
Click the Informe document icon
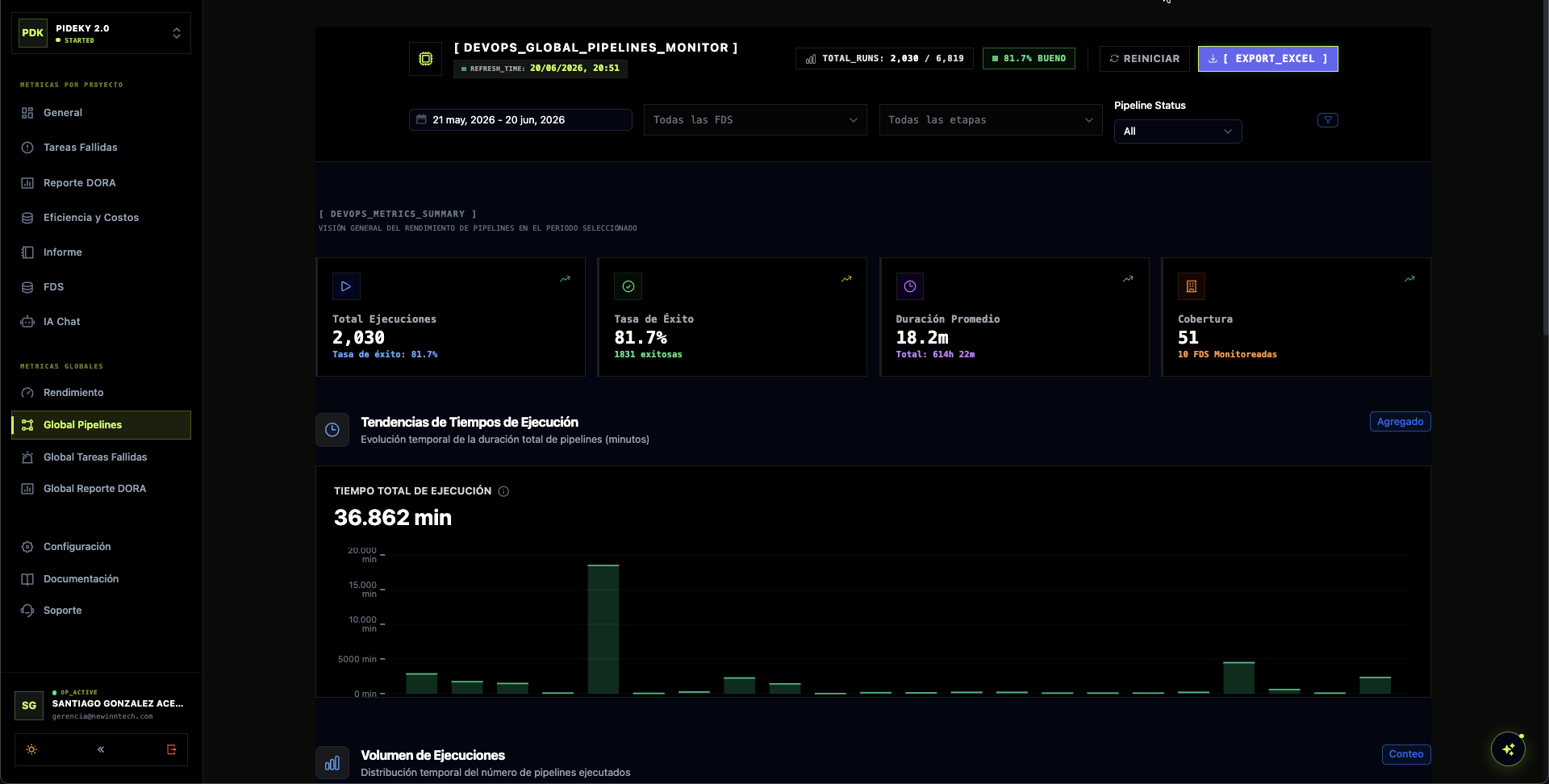tap(27, 252)
